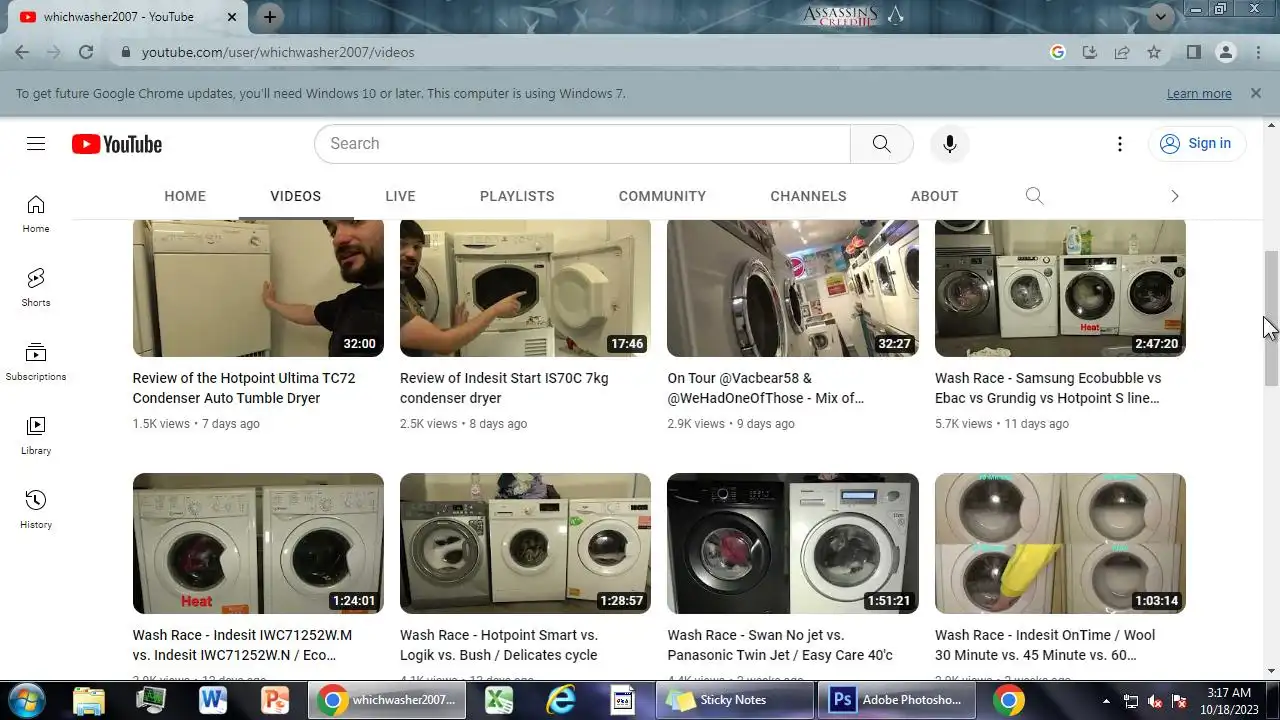Open PowerPoint from the taskbar

pos(275,700)
